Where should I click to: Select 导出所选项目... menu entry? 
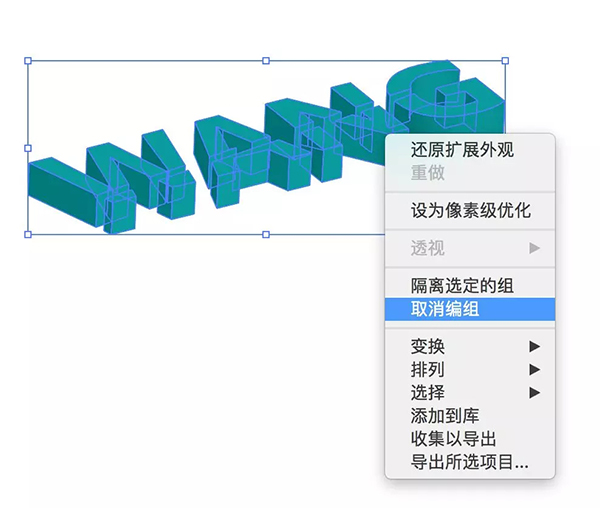click(x=470, y=462)
